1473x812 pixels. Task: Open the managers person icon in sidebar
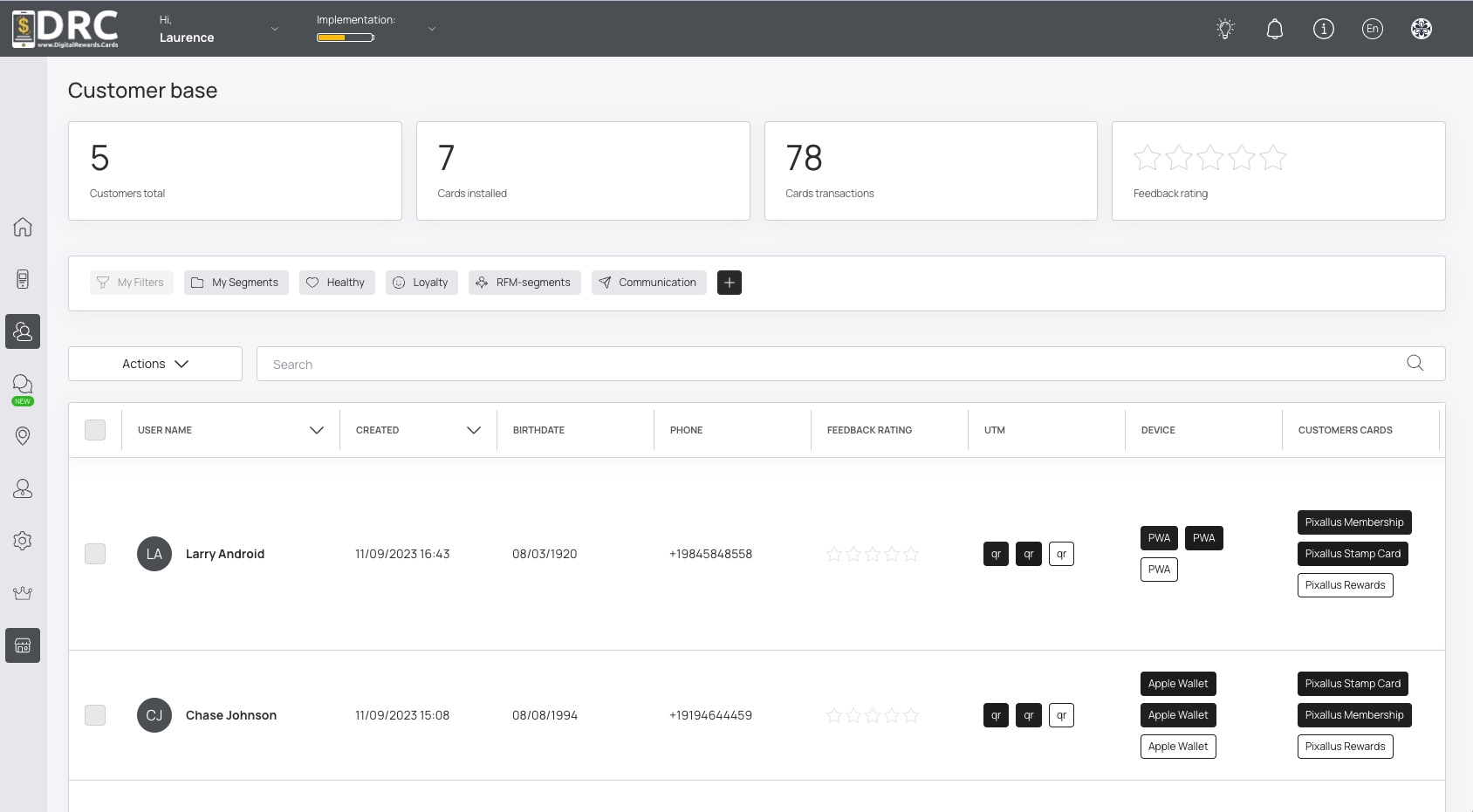click(x=23, y=488)
